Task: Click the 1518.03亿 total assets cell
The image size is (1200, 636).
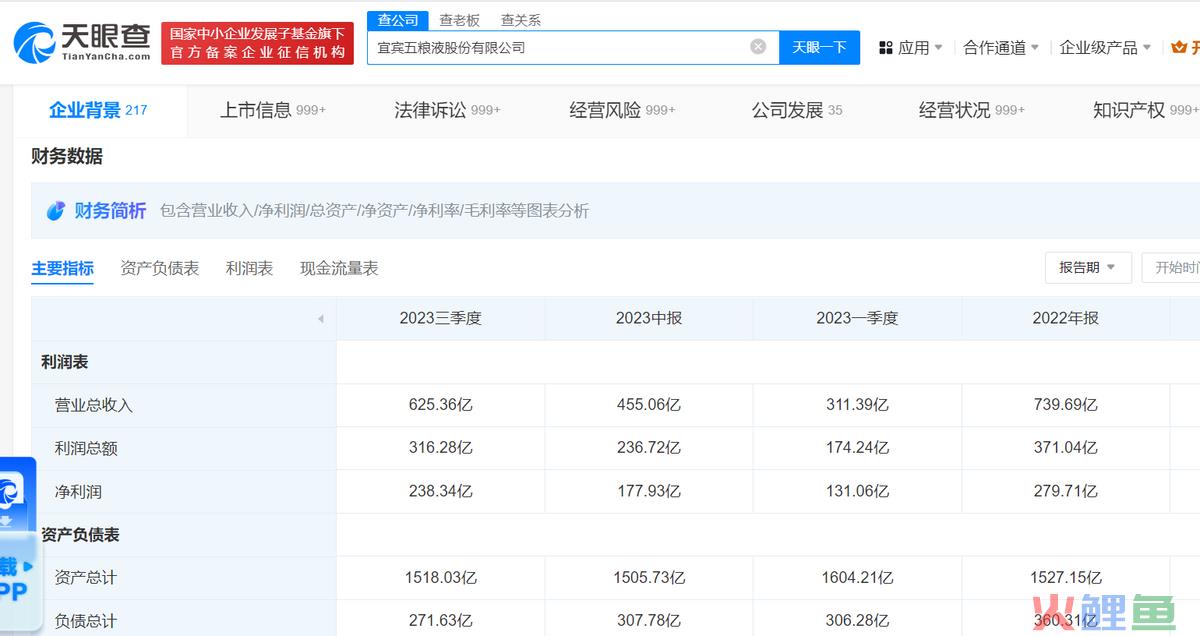Action: click(440, 577)
